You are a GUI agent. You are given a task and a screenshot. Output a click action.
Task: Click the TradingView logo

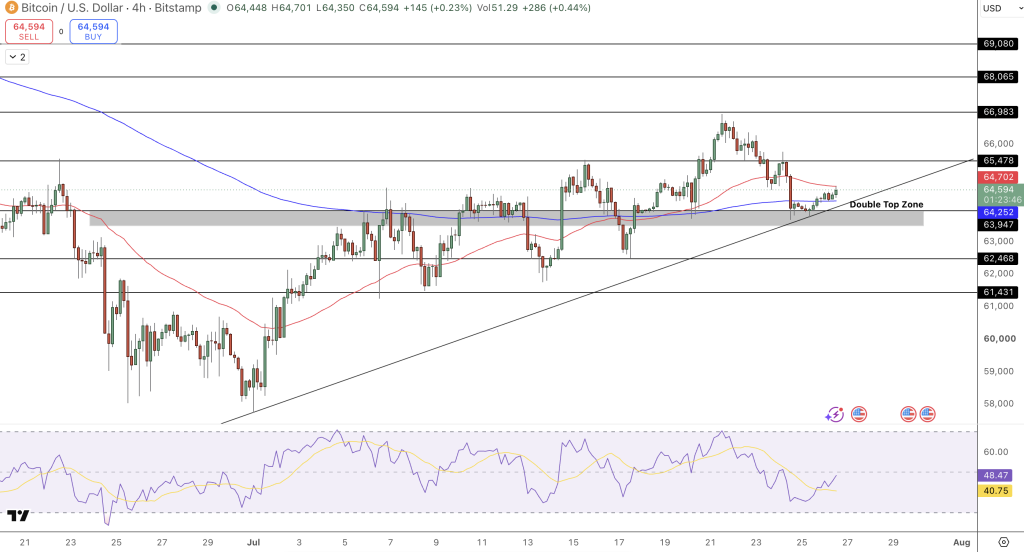(18, 516)
